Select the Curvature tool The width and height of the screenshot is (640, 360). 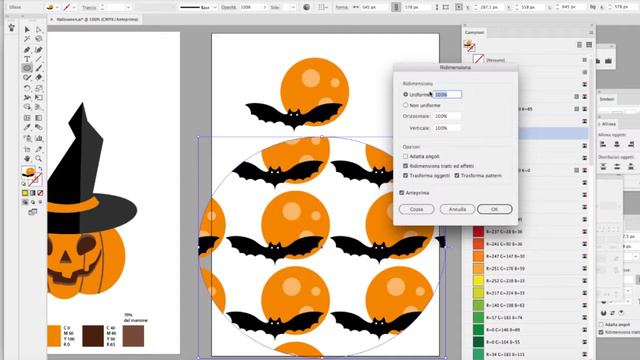pos(39,49)
